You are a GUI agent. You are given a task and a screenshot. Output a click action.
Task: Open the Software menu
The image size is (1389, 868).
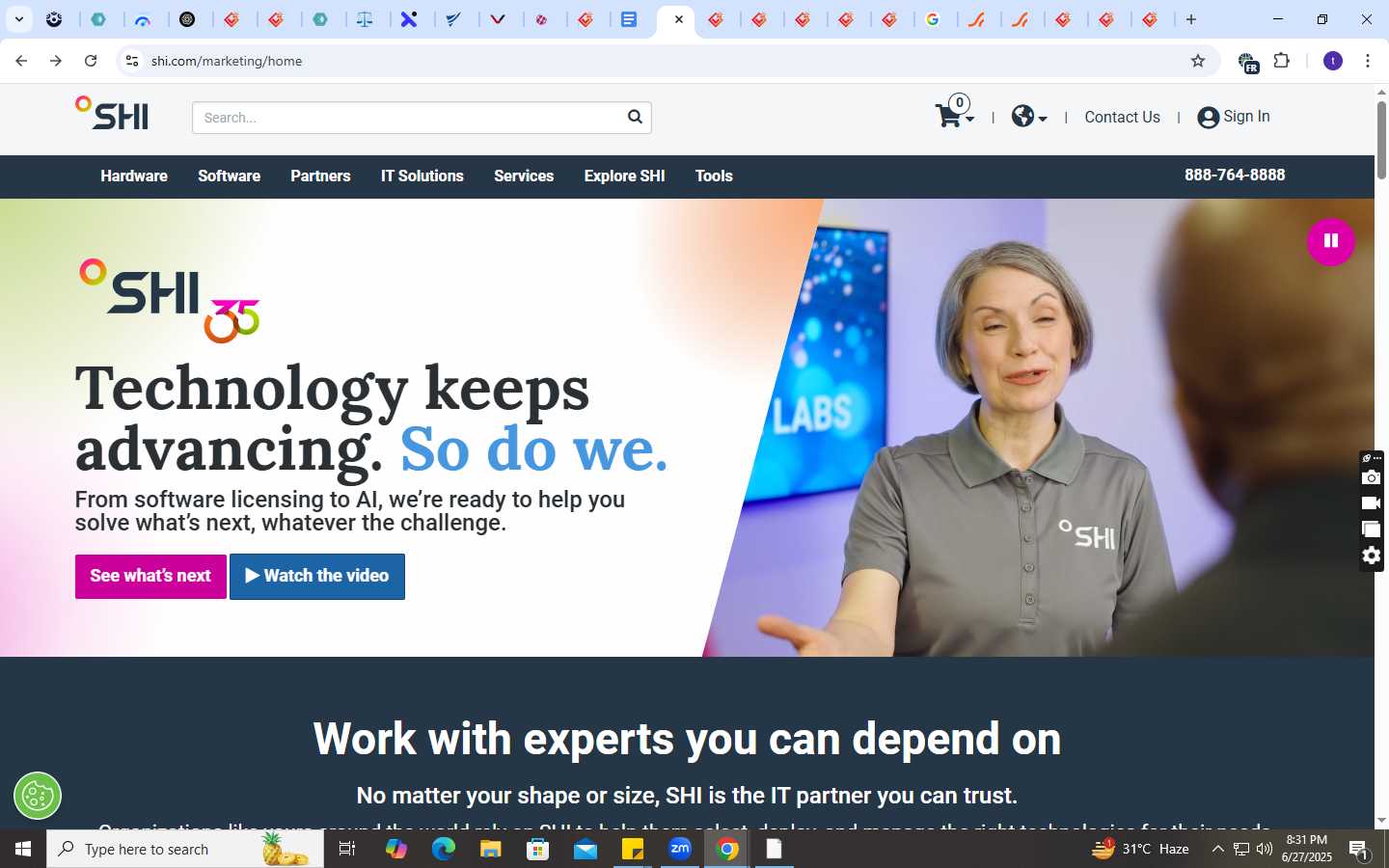click(x=229, y=176)
